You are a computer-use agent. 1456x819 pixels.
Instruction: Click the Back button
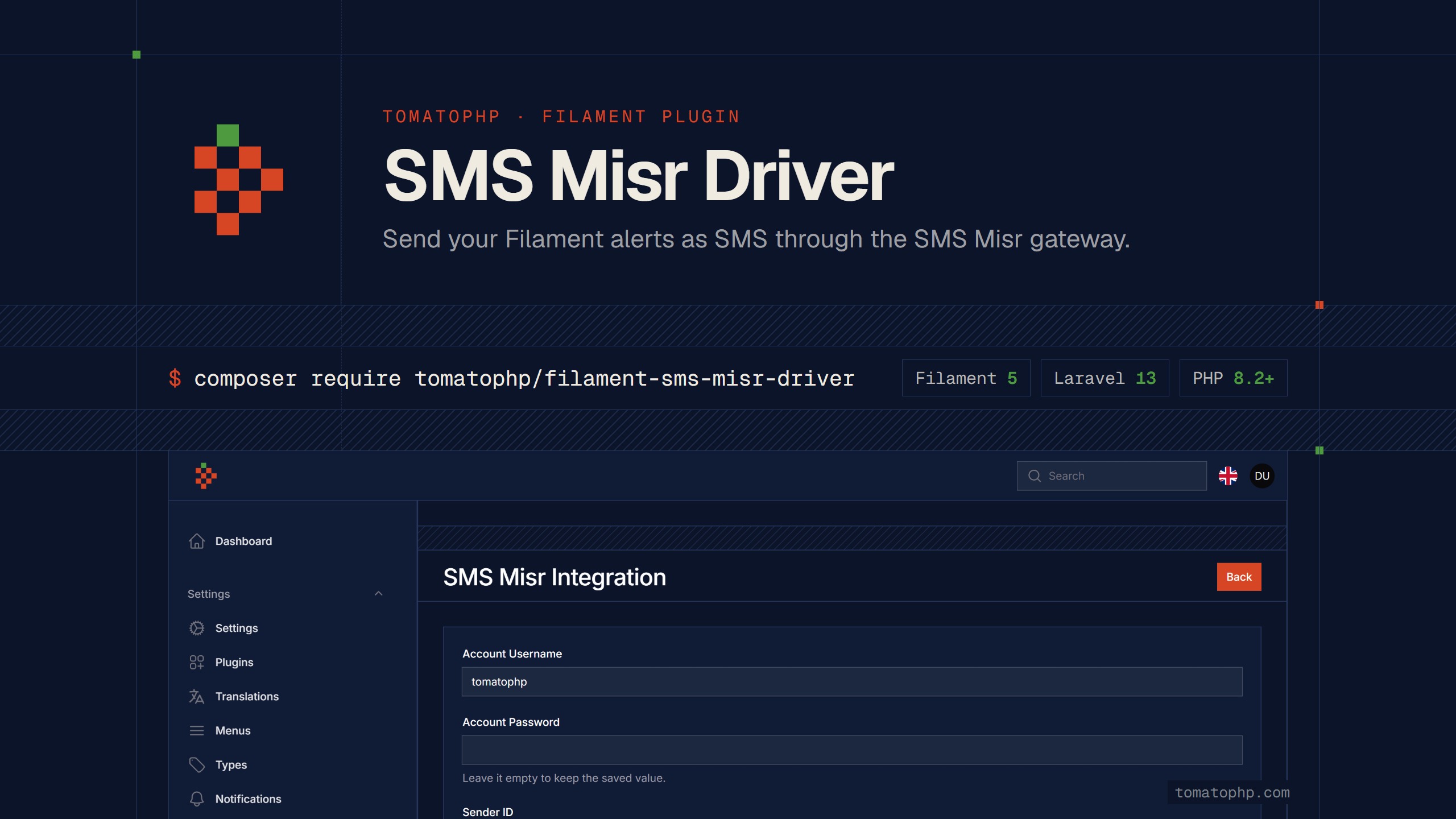[x=1239, y=577]
